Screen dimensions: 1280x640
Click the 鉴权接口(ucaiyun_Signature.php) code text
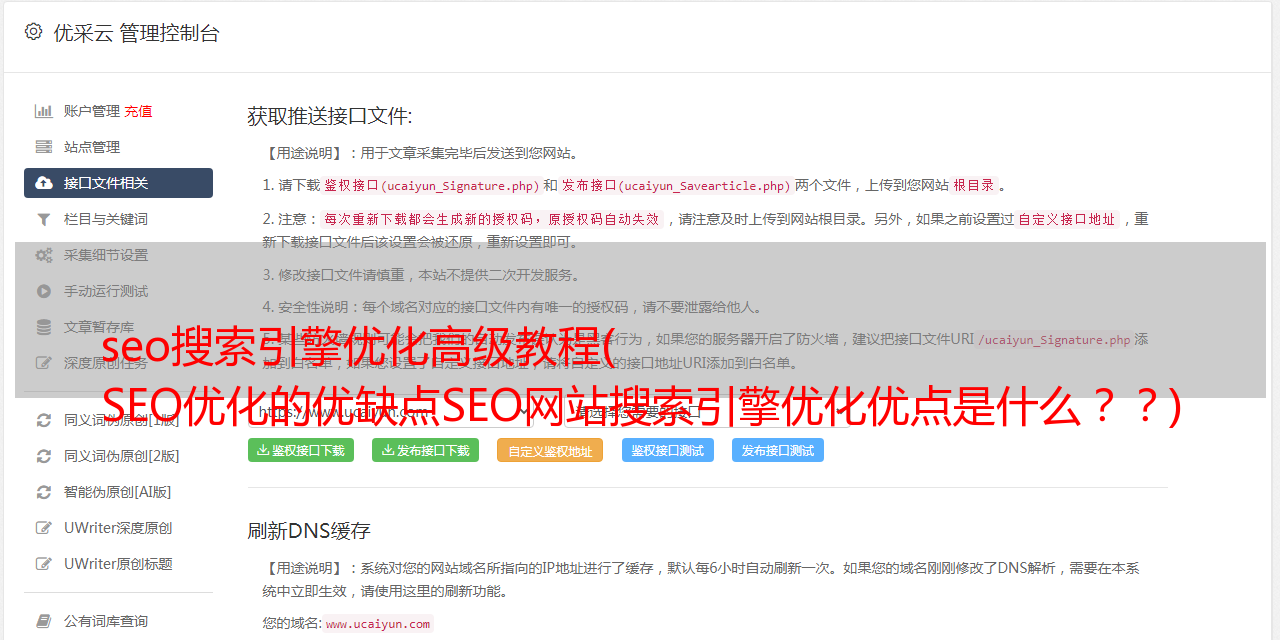click(431, 186)
